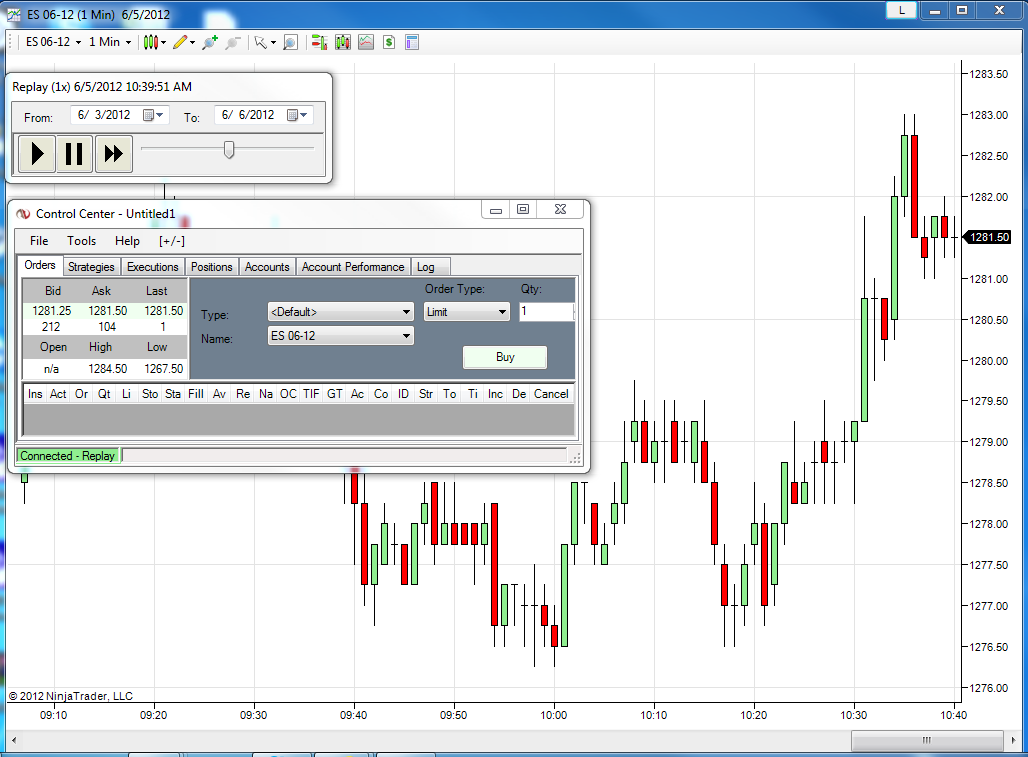
Task: Click the Qty input field
Action: [x=546, y=311]
